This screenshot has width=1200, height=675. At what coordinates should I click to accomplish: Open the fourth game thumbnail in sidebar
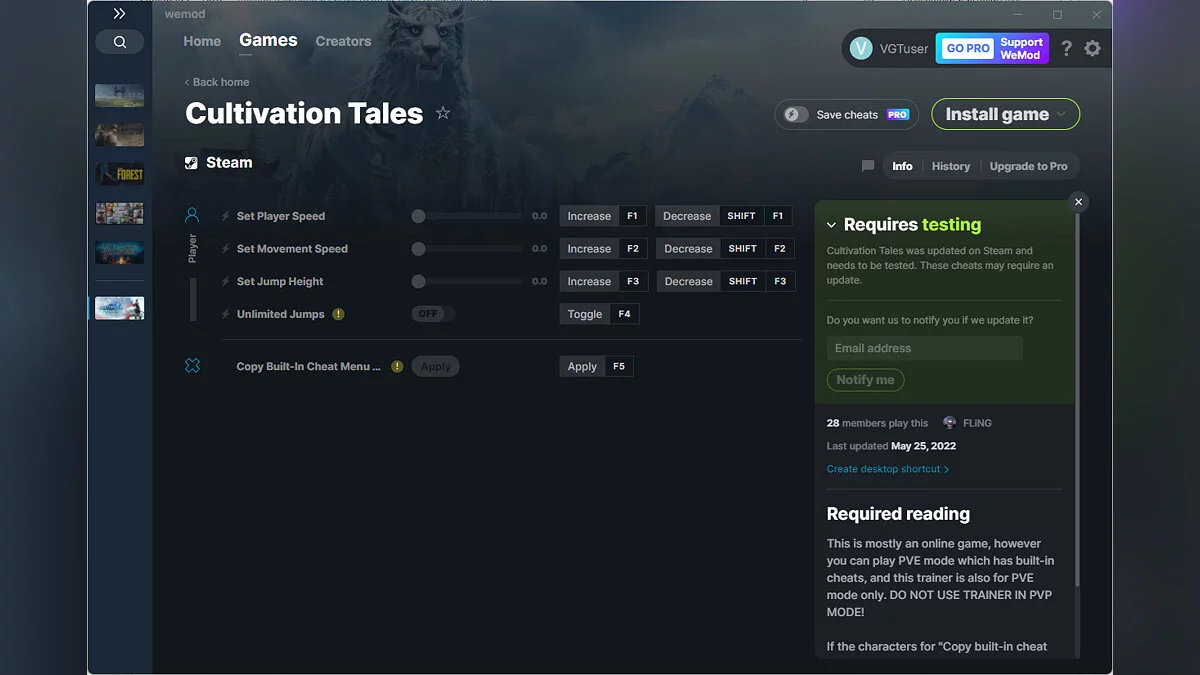[x=120, y=213]
